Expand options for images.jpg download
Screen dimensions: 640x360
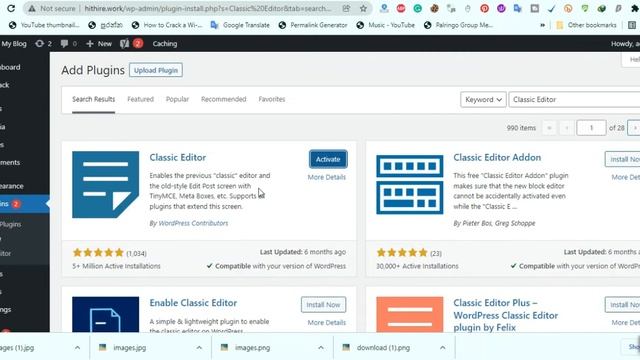click(x=199, y=348)
